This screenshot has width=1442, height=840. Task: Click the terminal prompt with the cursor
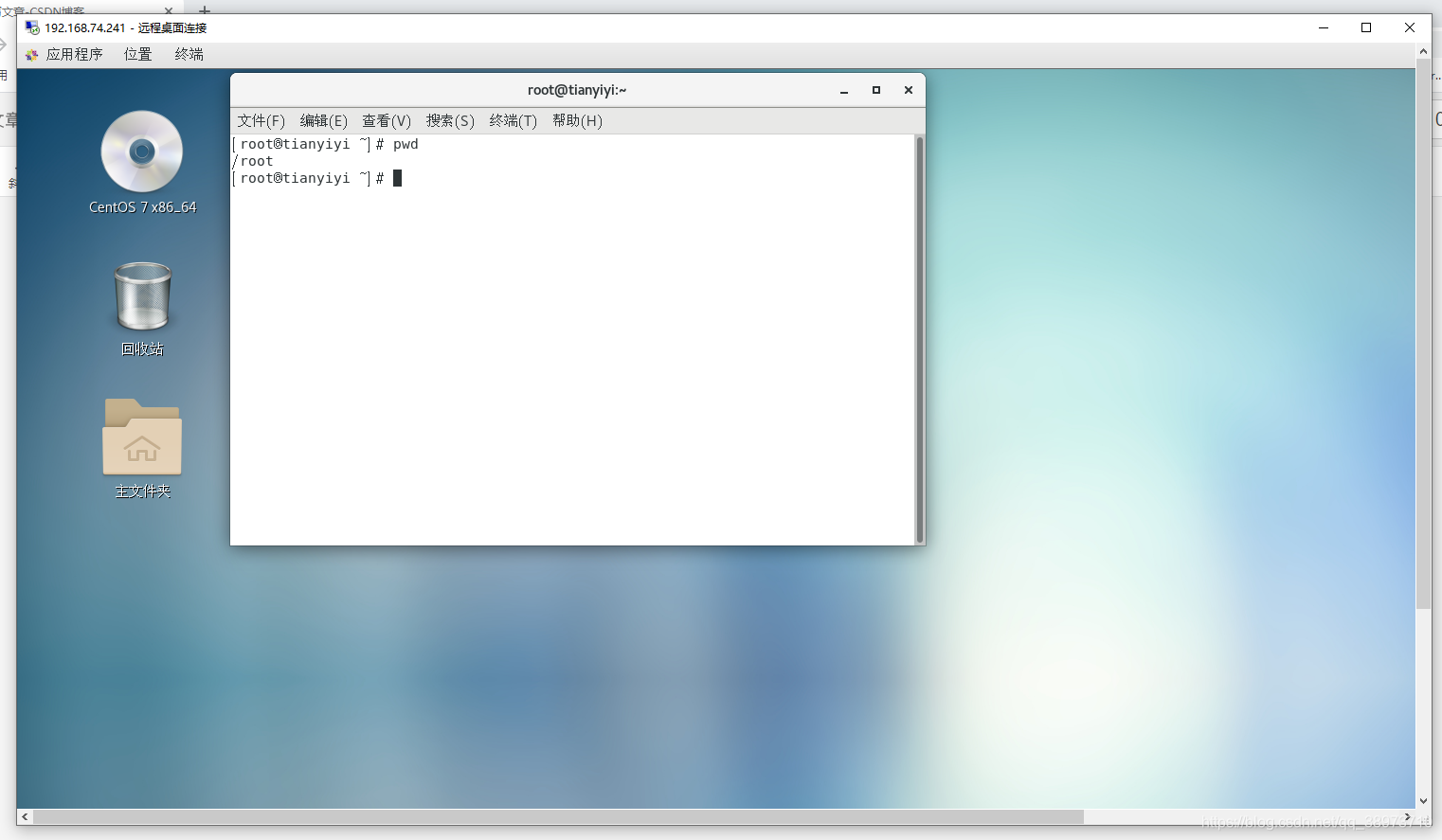316,178
